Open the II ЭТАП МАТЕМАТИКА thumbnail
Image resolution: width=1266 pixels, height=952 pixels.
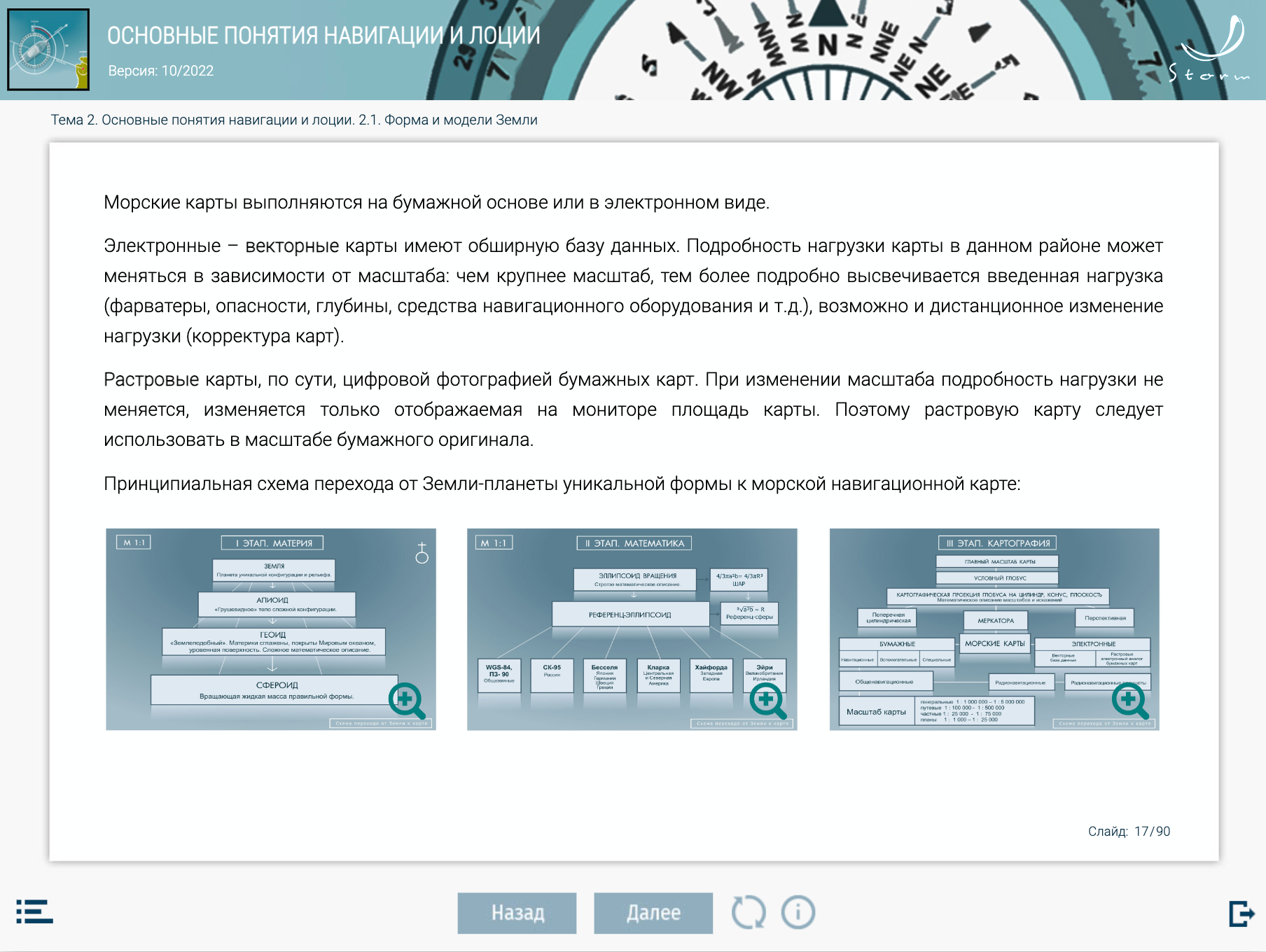tap(632, 629)
